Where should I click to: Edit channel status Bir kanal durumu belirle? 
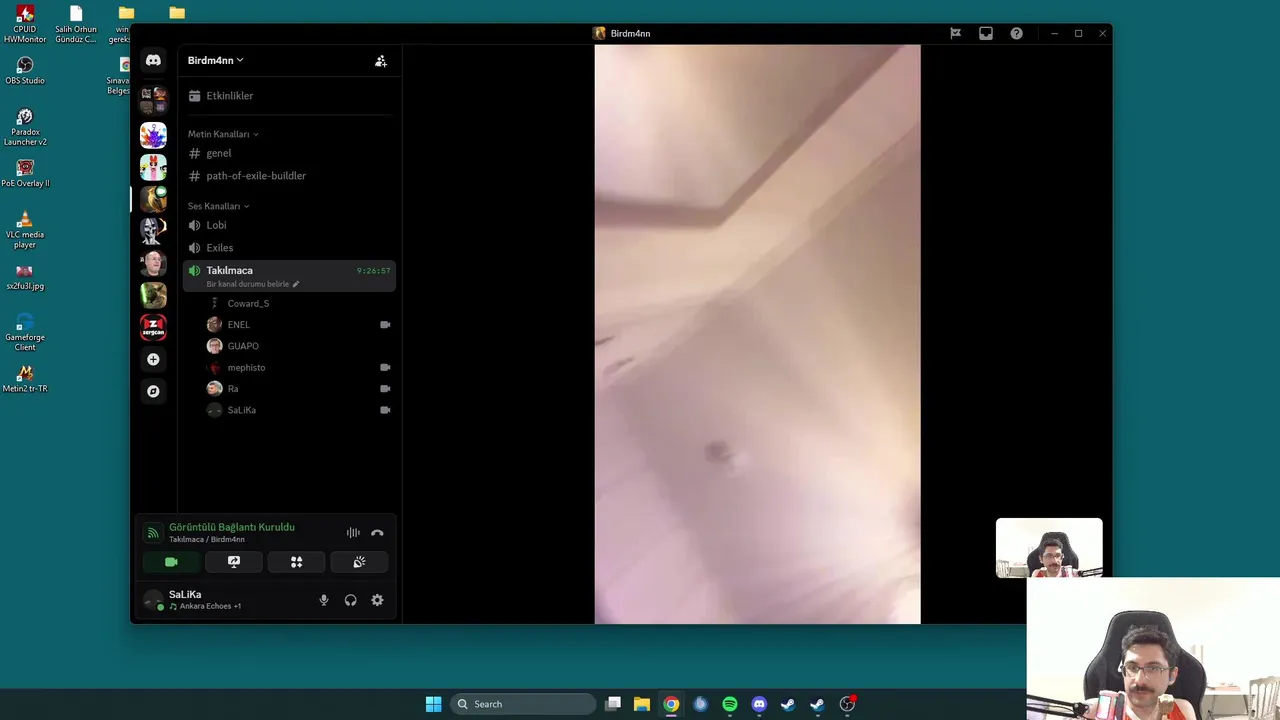click(x=253, y=284)
